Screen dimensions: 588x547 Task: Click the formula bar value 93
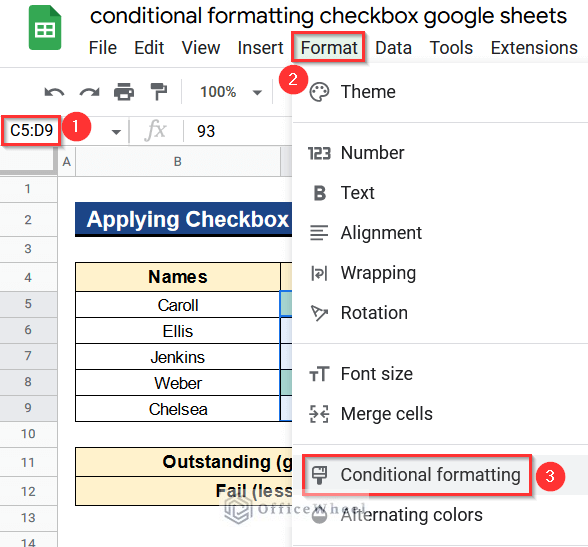[x=206, y=131]
